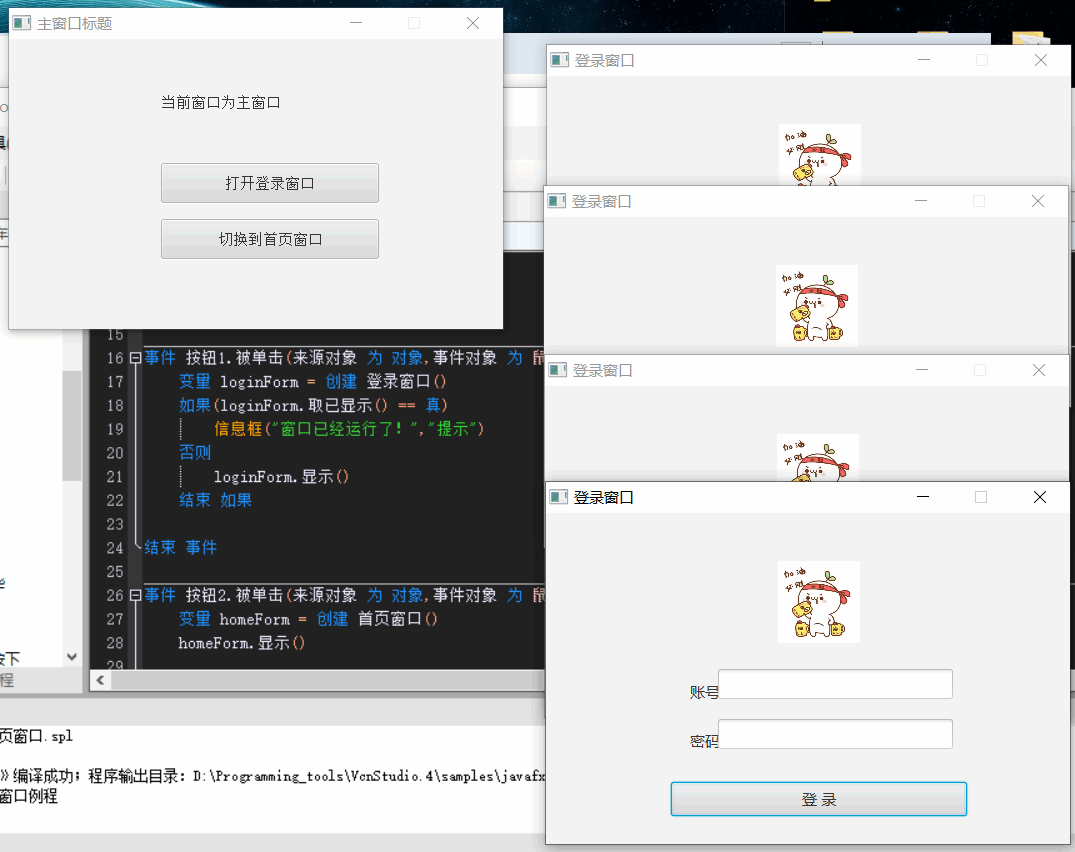Collapse the code fold at line 26
The image size is (1075, 852).
(x=135, y=596)
